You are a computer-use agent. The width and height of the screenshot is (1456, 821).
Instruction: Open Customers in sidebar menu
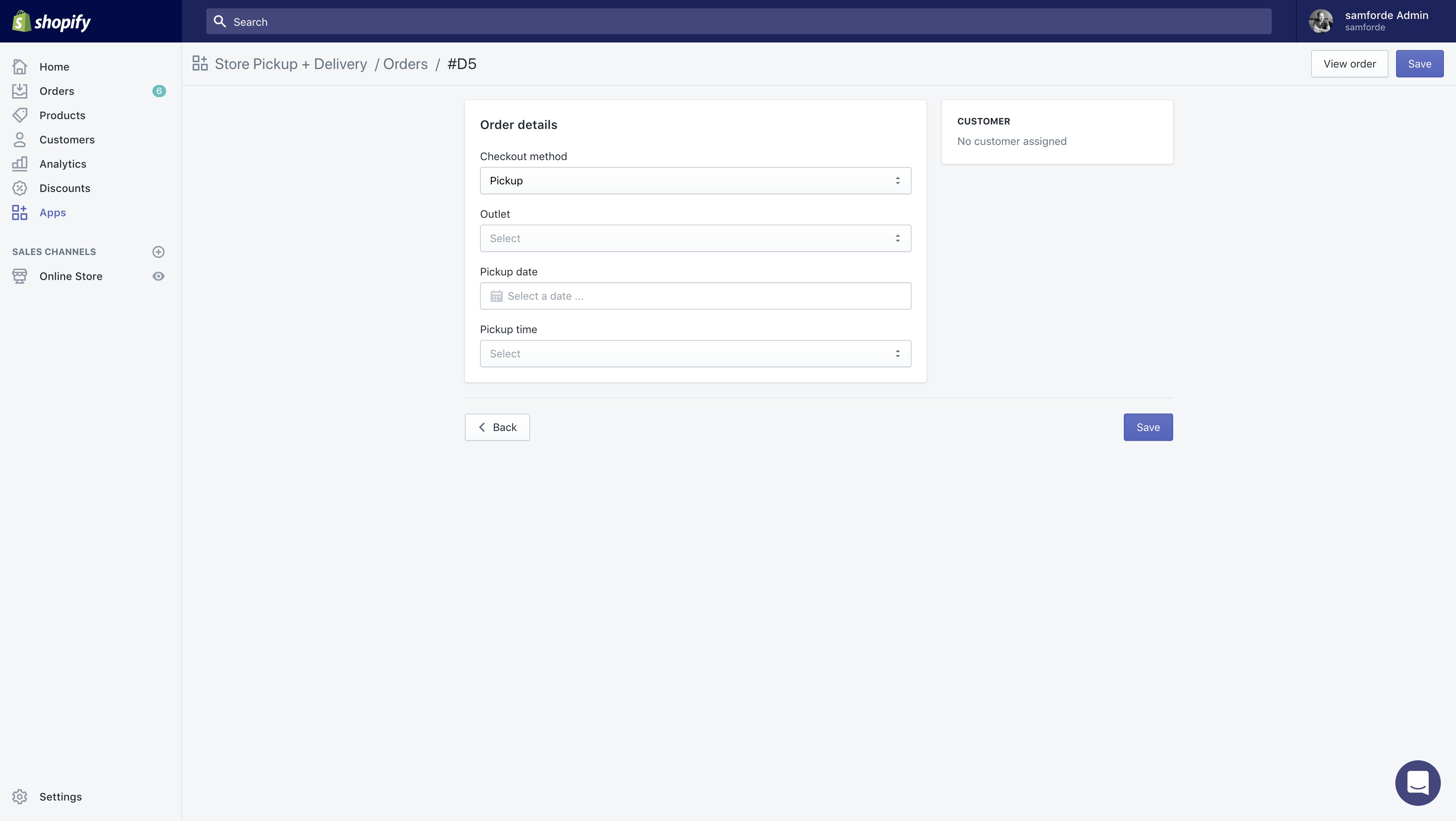[67, 140]
